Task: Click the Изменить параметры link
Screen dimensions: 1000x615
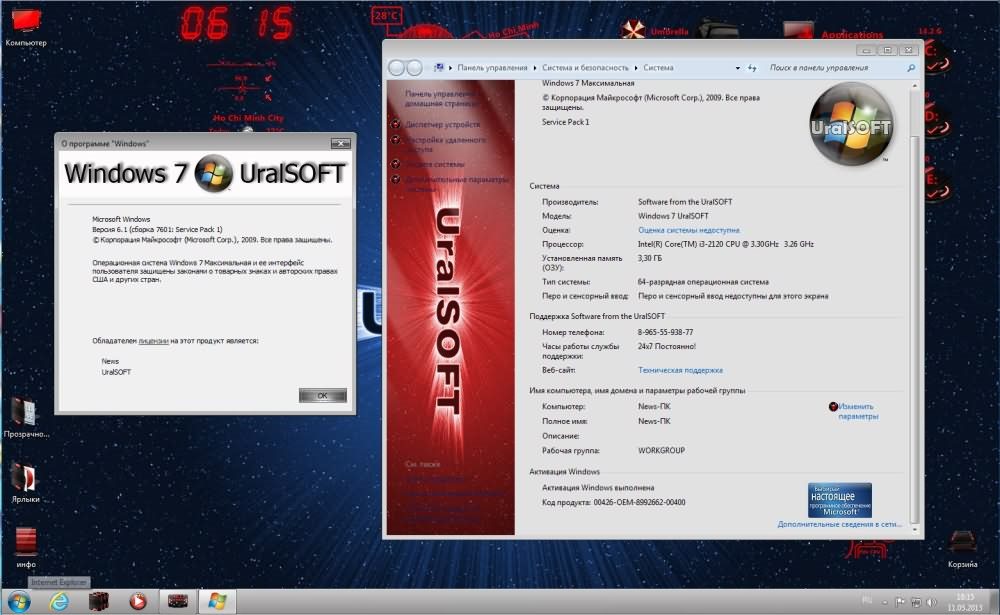Action: 857,411
